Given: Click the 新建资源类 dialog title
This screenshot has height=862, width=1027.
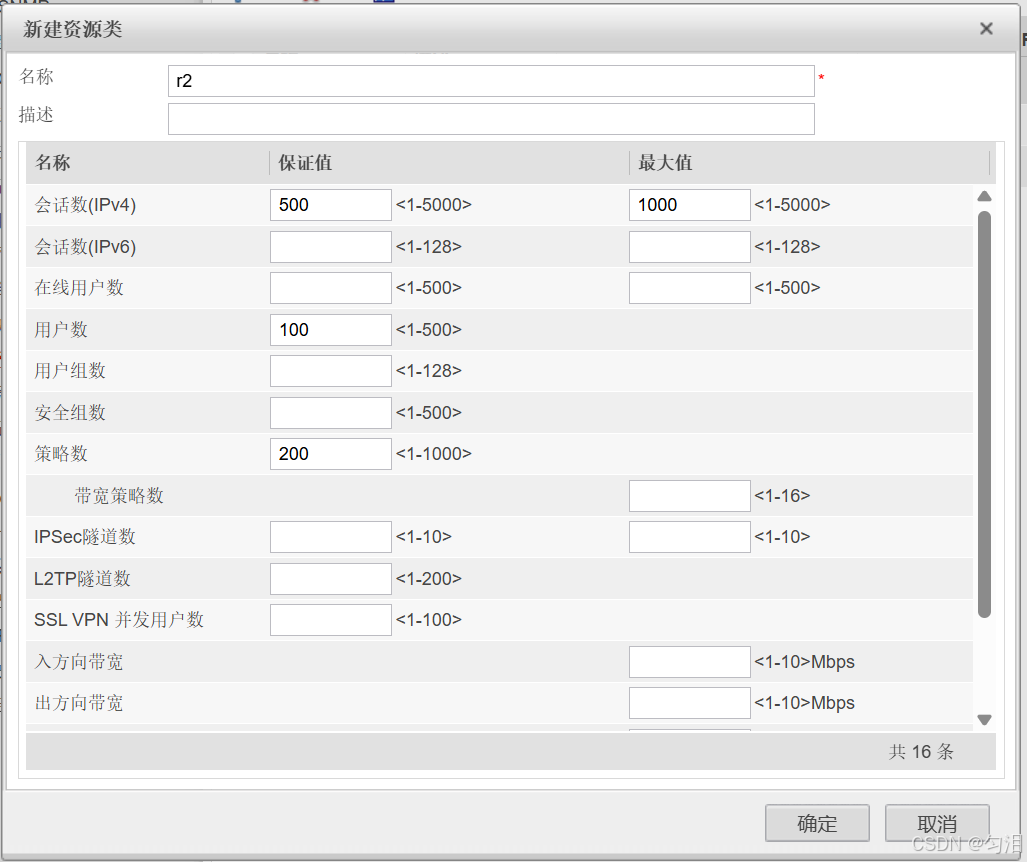Looking at the screenshot, I should pos(73,29).
